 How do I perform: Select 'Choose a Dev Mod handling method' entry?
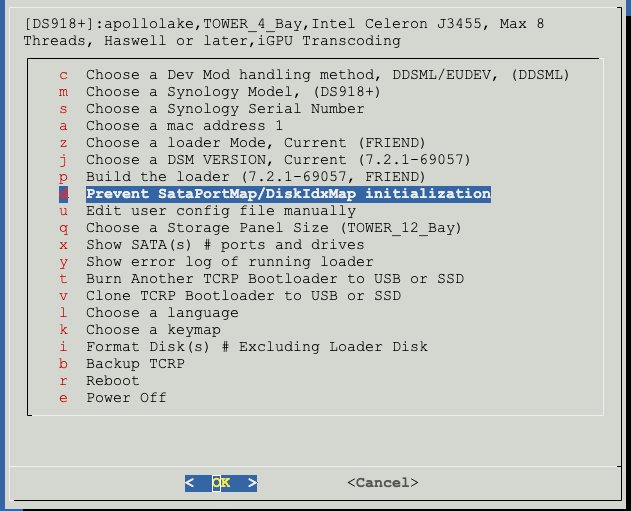328,75
